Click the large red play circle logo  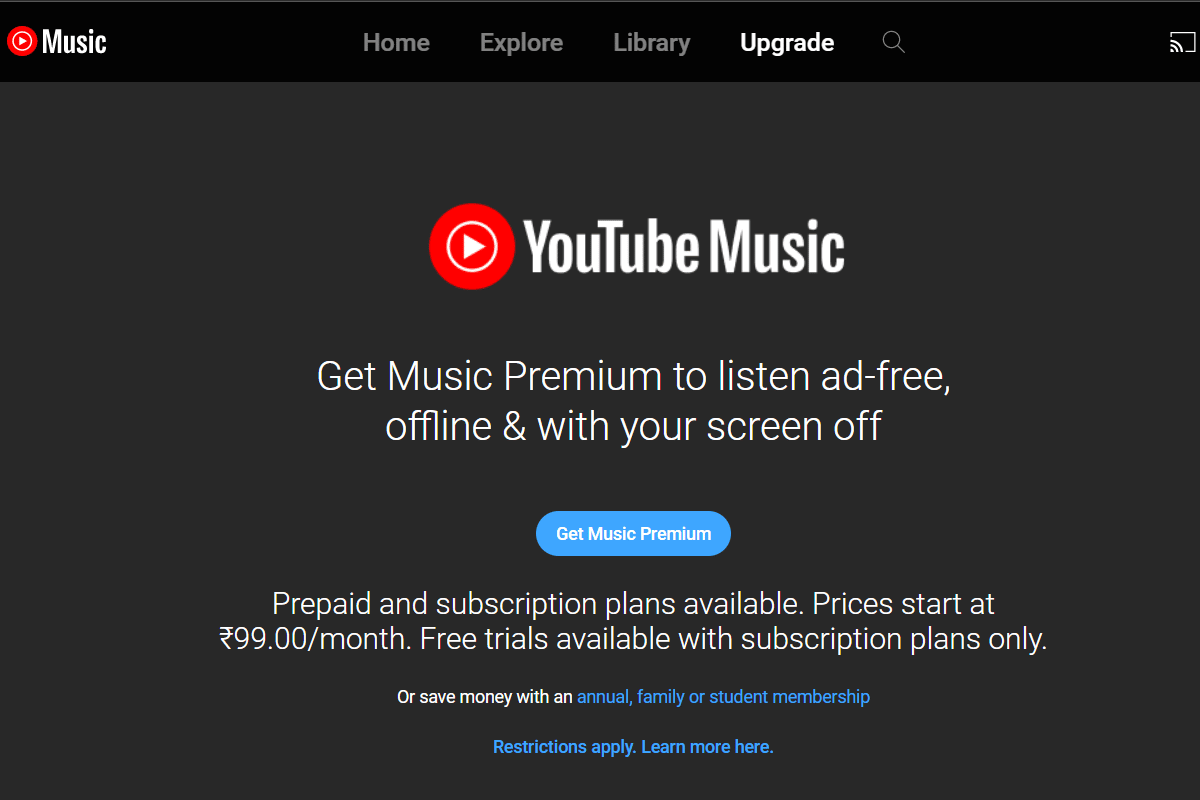click(x=472, y=246)
